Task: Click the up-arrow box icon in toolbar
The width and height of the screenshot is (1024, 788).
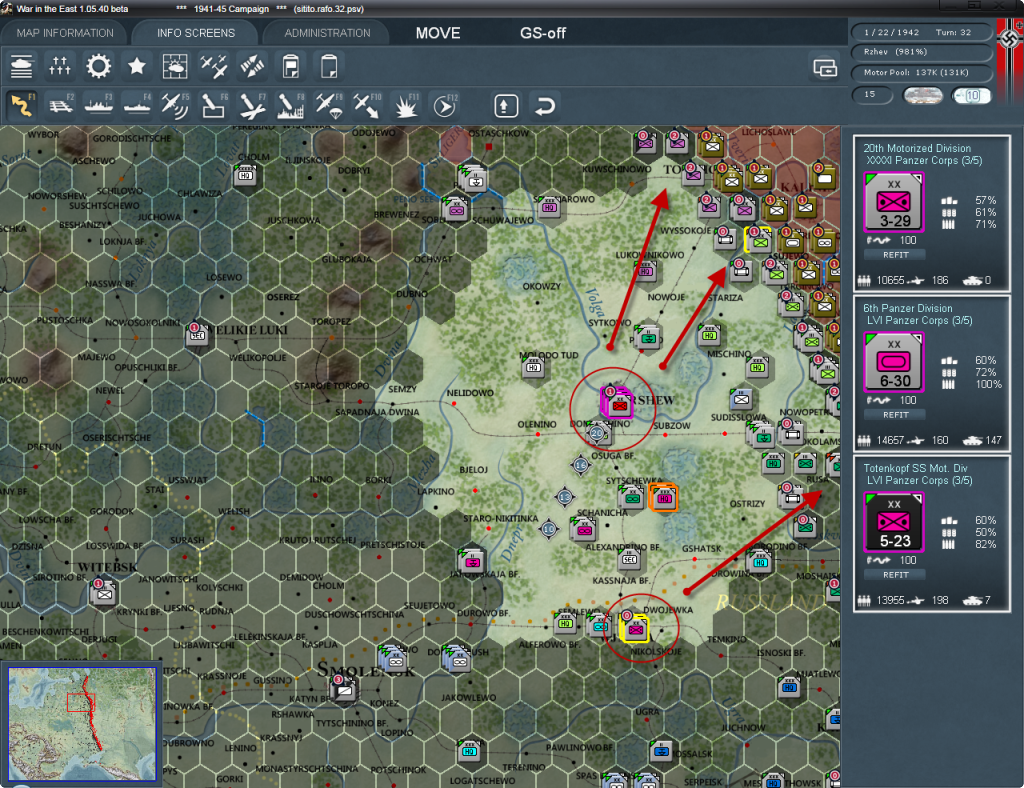Action: [506, 106]
